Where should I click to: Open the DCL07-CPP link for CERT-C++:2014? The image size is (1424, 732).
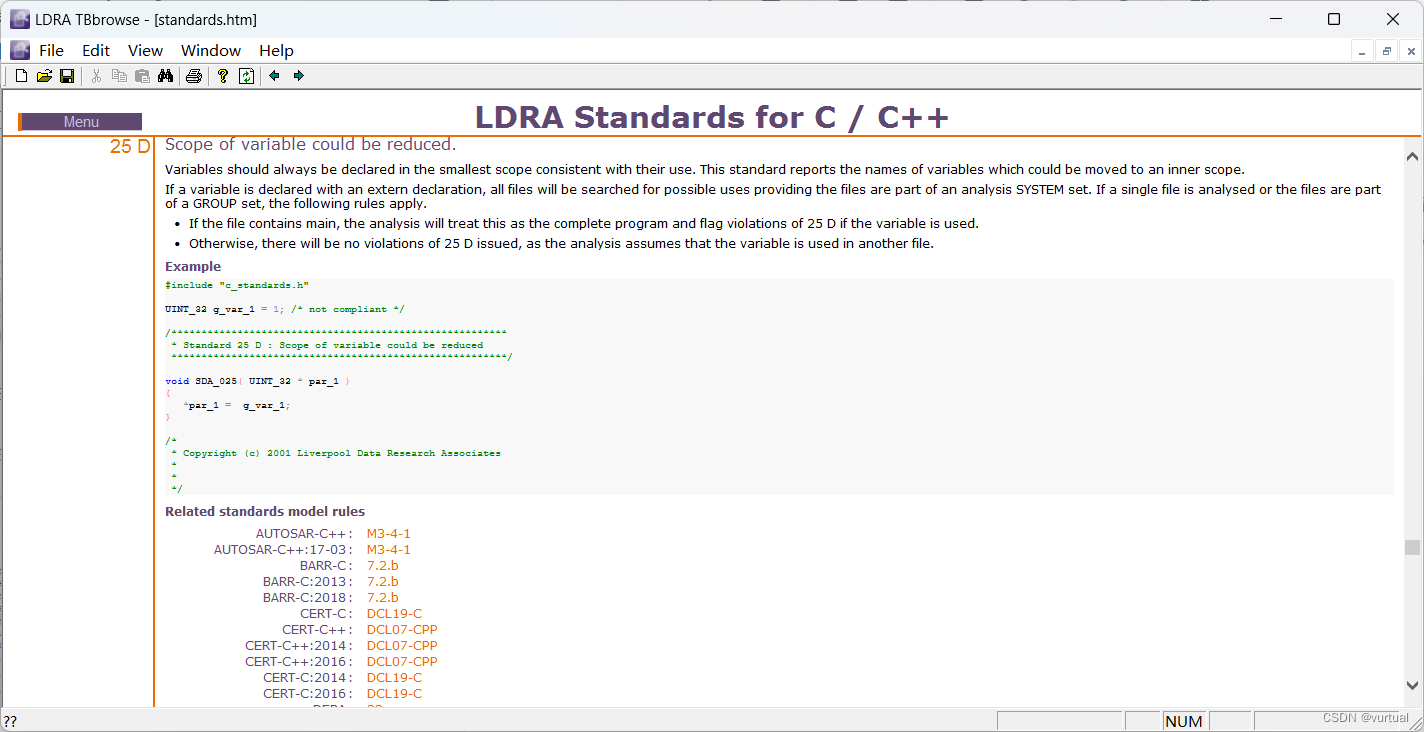pos(402,646)
